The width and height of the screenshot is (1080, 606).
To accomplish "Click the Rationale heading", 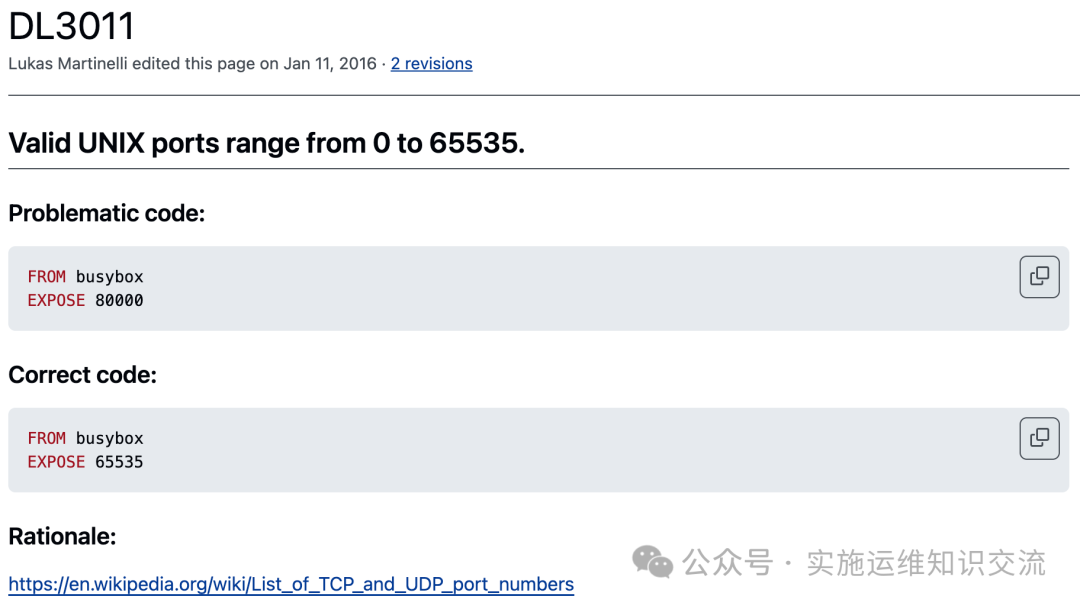I will pyautogui.click(x=62, y=536).
